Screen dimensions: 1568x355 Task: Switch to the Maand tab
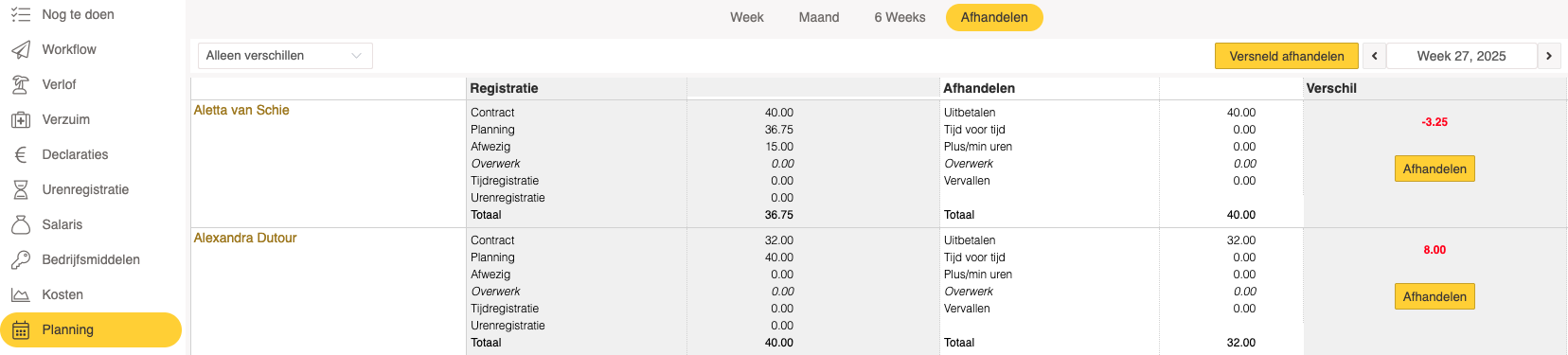tap(819, 17)
